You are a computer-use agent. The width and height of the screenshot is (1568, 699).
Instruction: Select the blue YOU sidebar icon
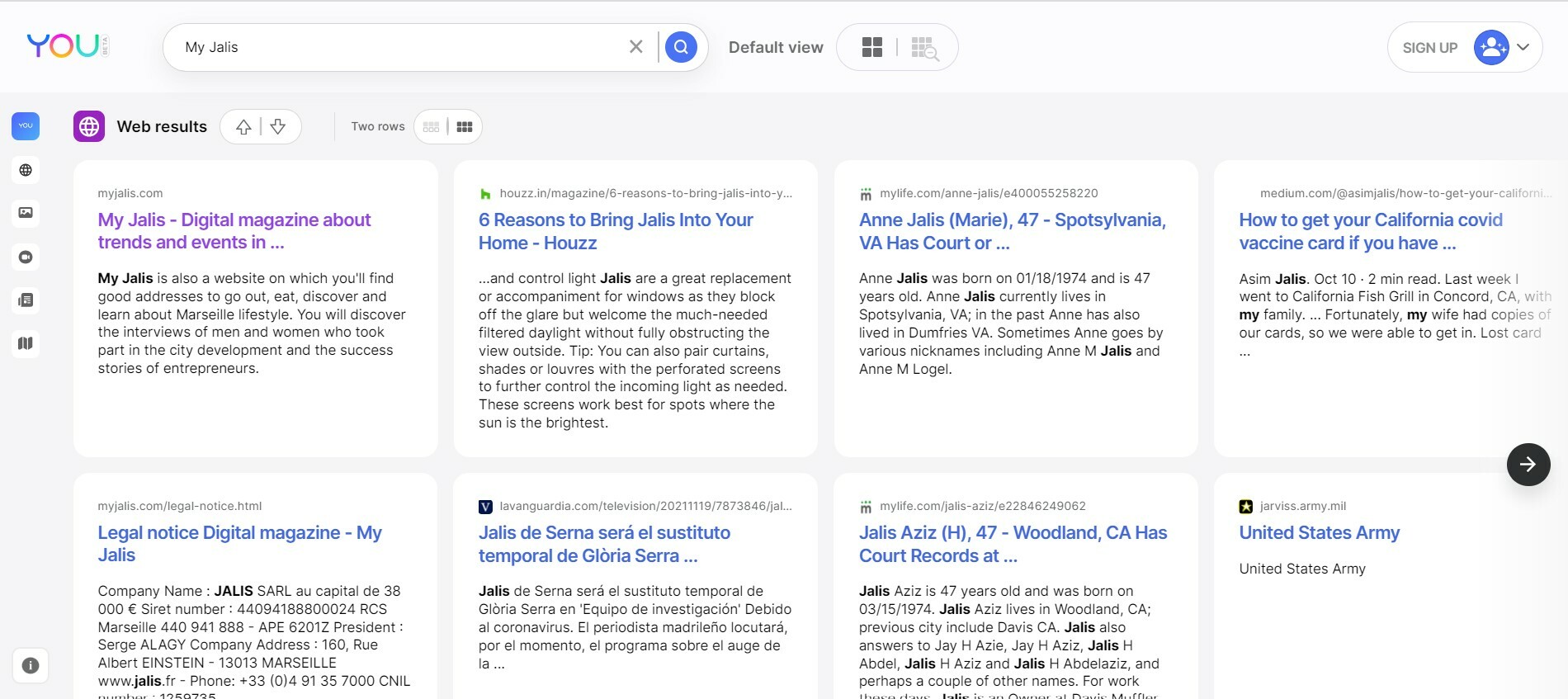[26, 126]
